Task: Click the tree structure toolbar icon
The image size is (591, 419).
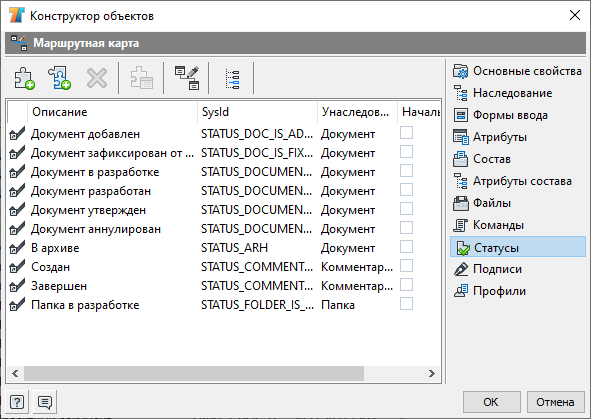Action: pos(232,79)
